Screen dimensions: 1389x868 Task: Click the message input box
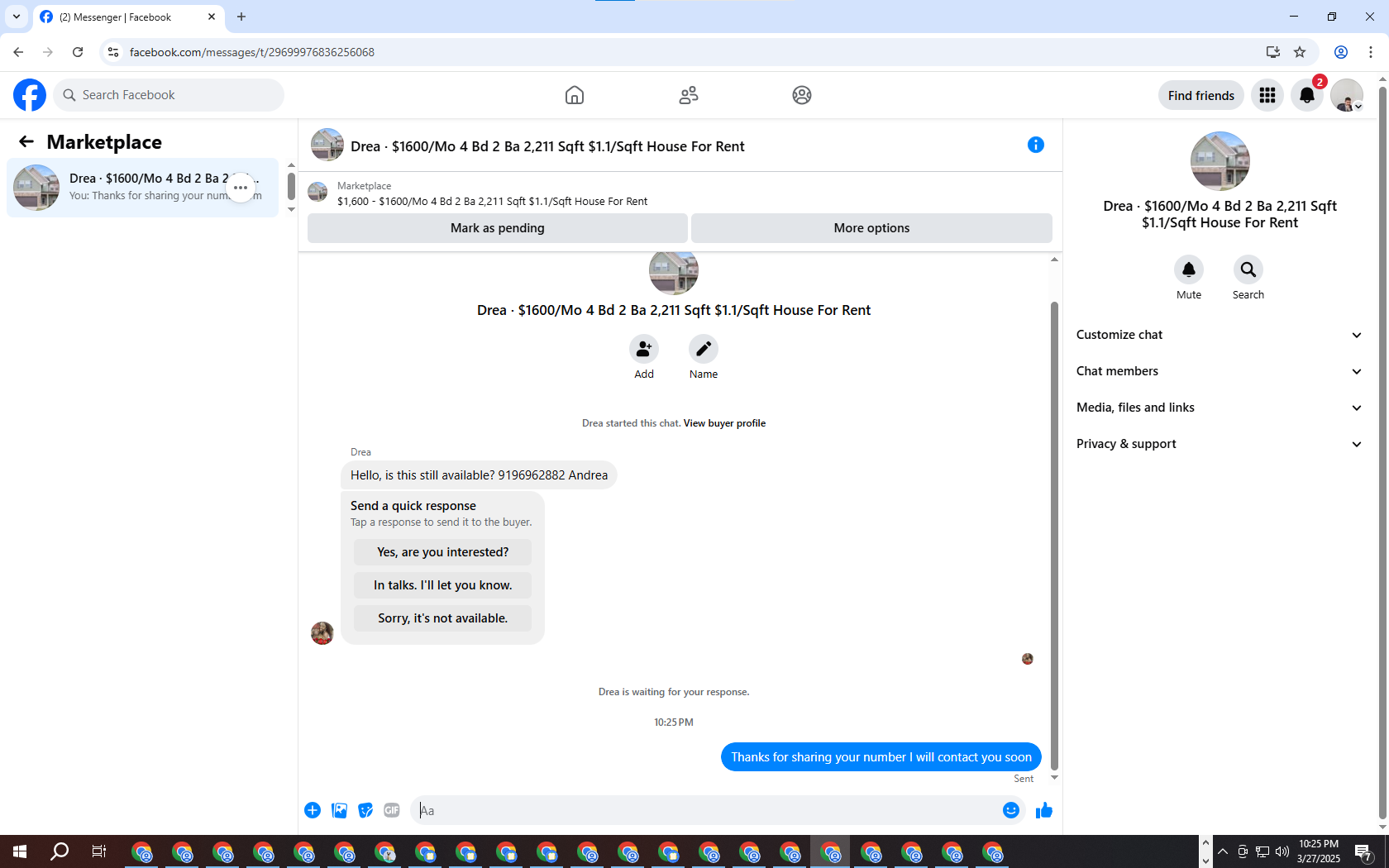point(707,810)
